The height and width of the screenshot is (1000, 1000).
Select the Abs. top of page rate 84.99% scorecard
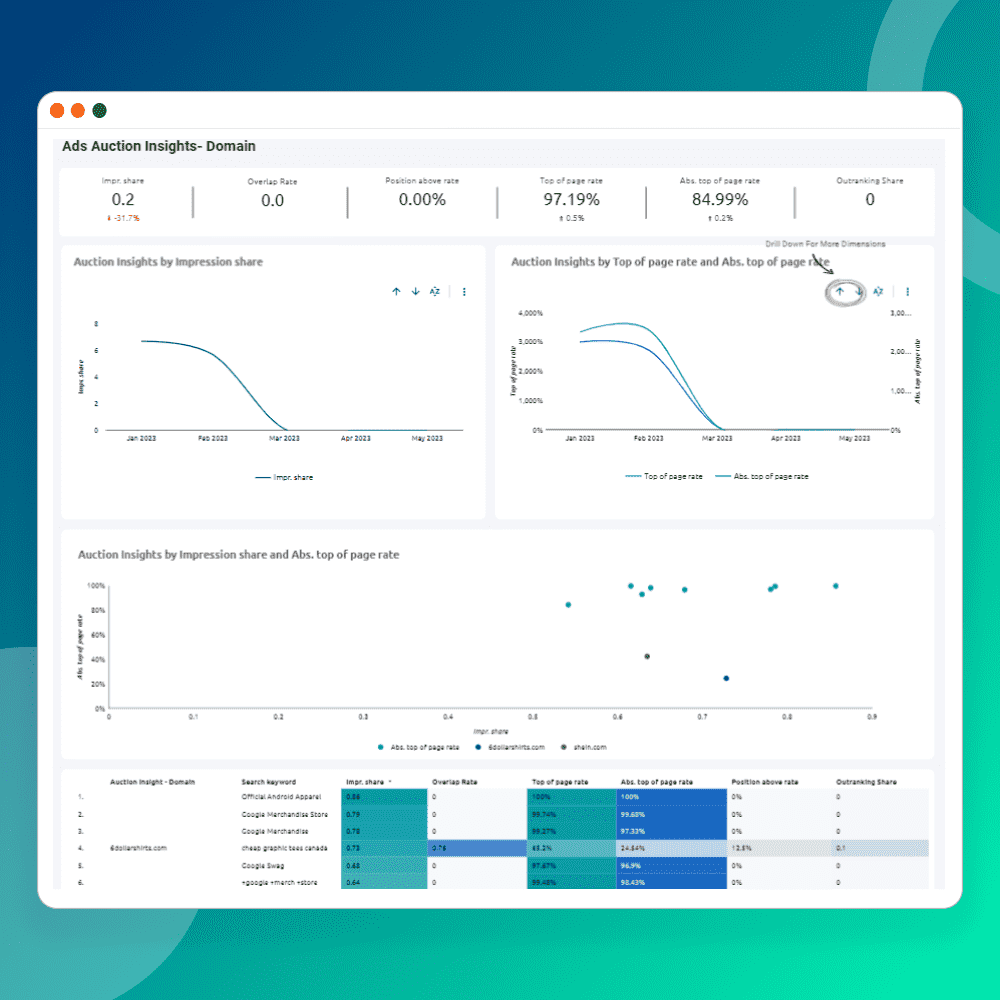click(720, 200)
